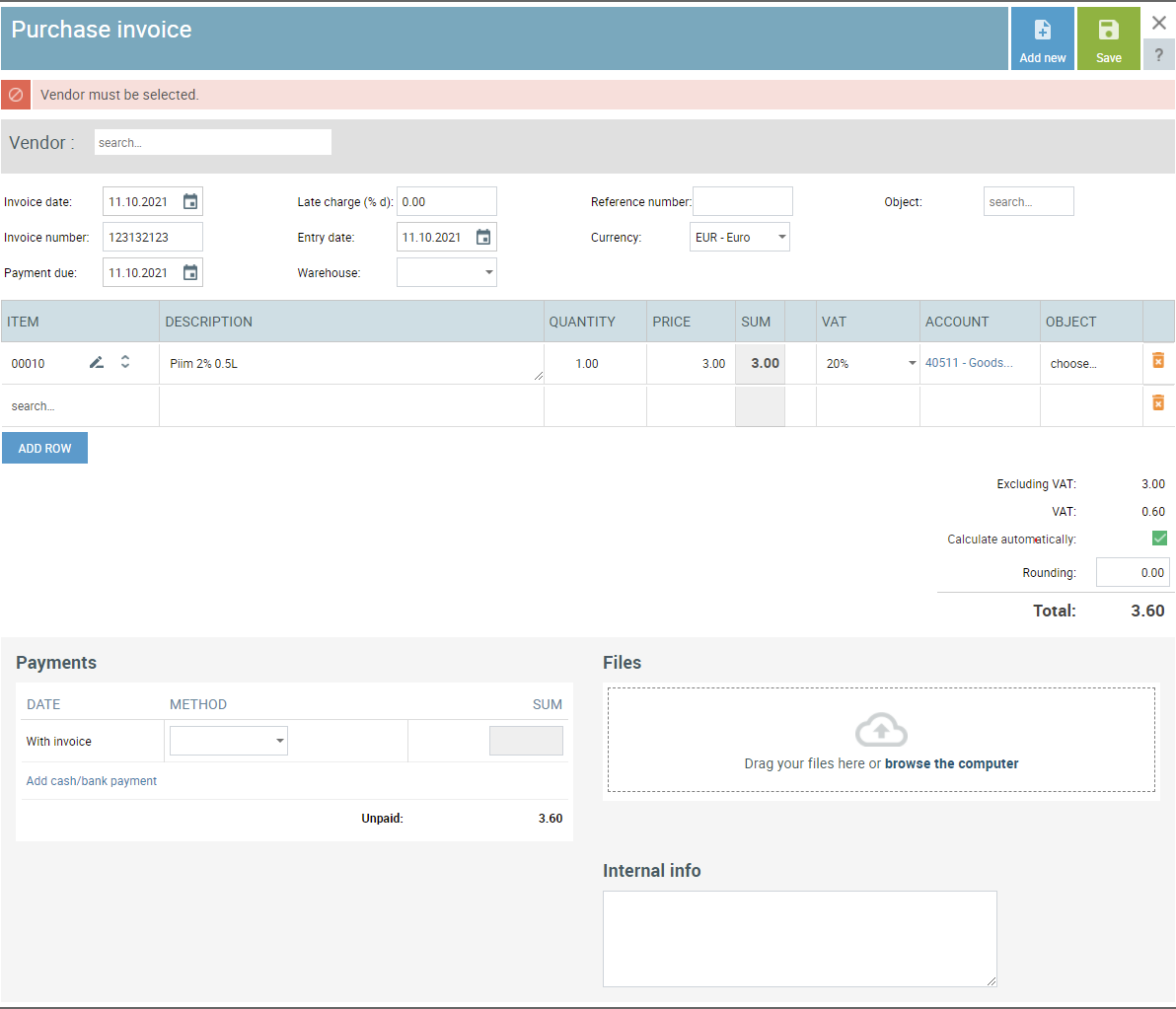Open the Payment due calendar picker

tap(190, 273)
